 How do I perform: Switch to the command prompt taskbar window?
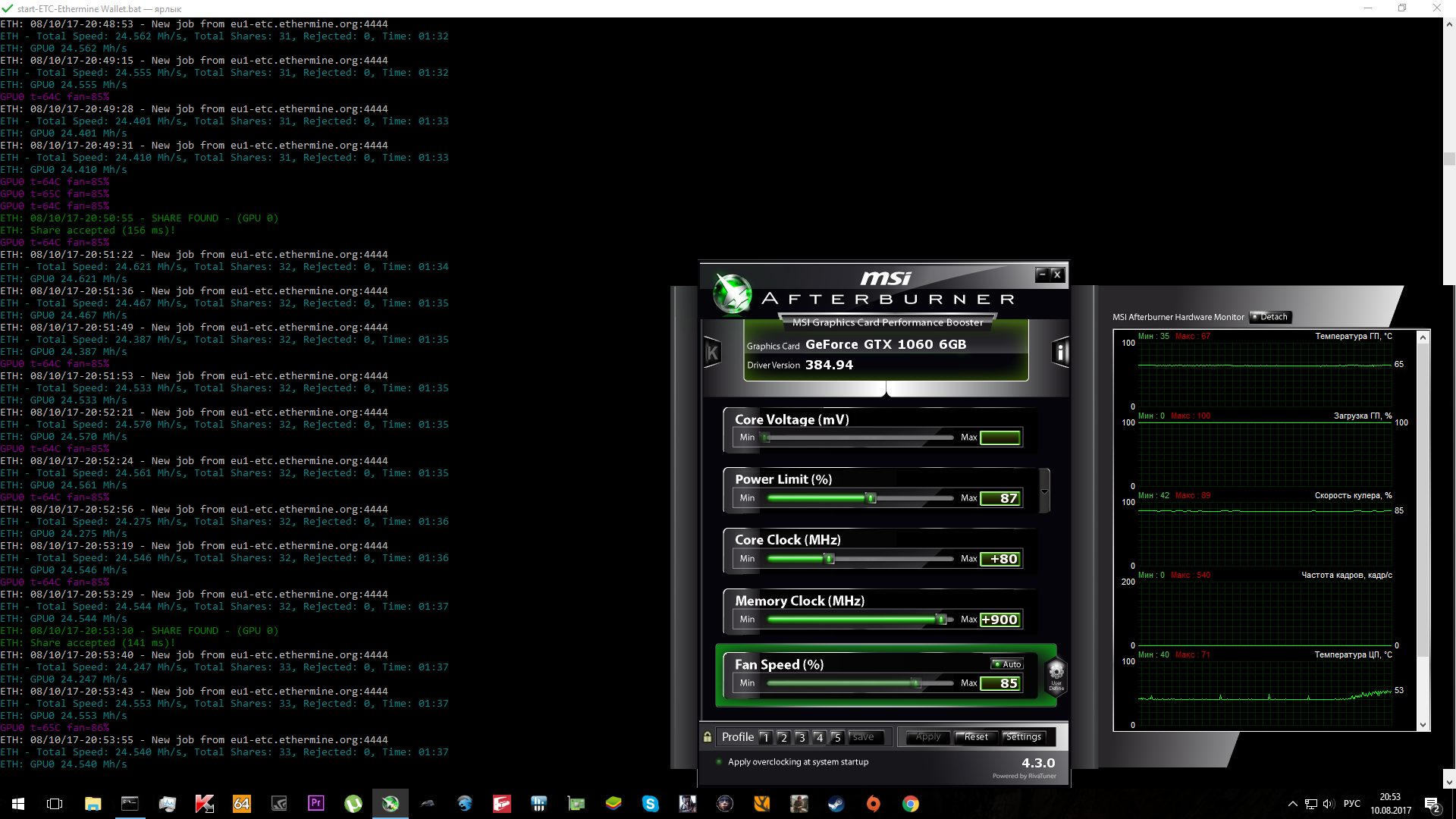pyautogui.click(x=130, y=804)
